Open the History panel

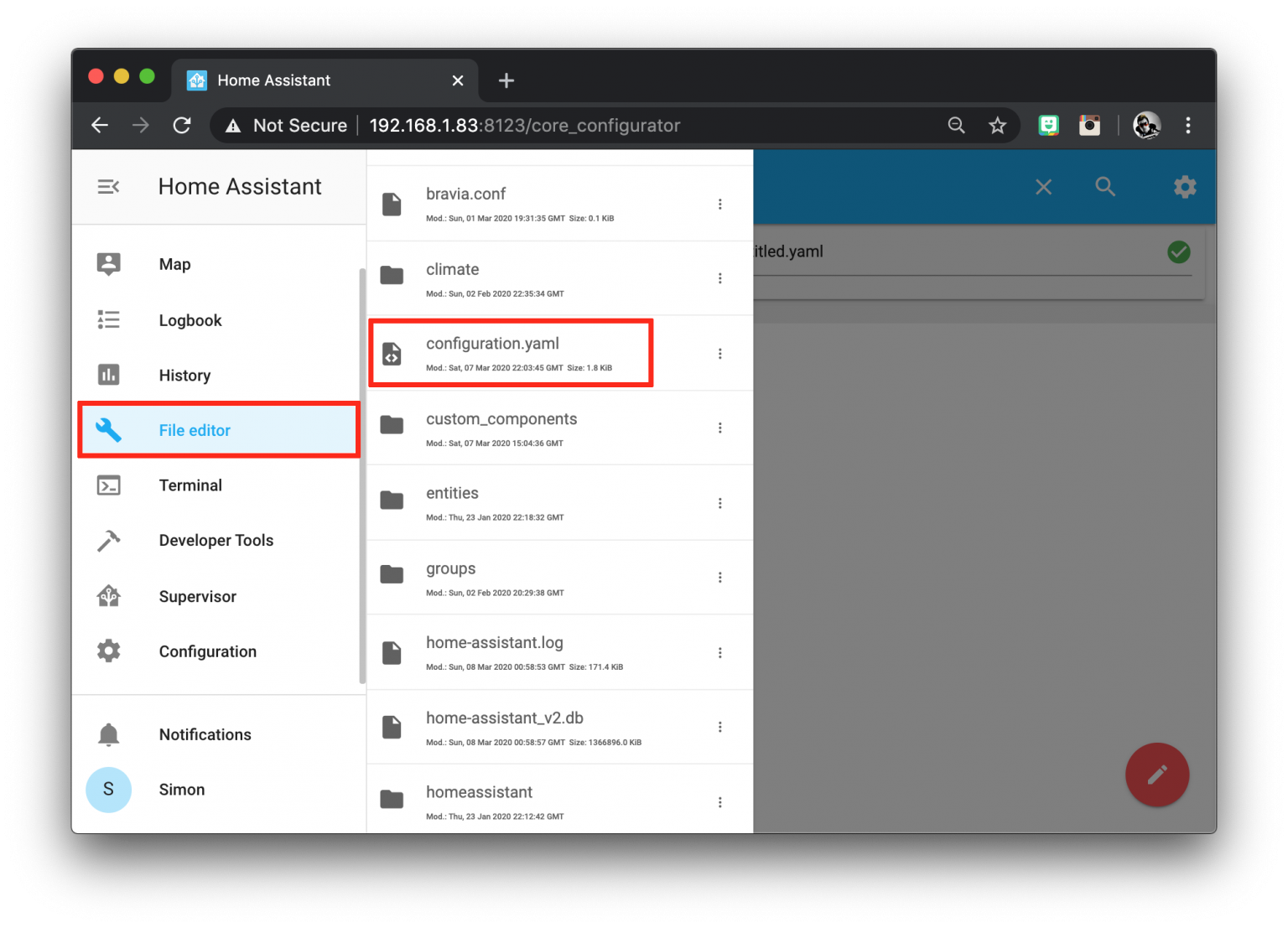(184, 375)
